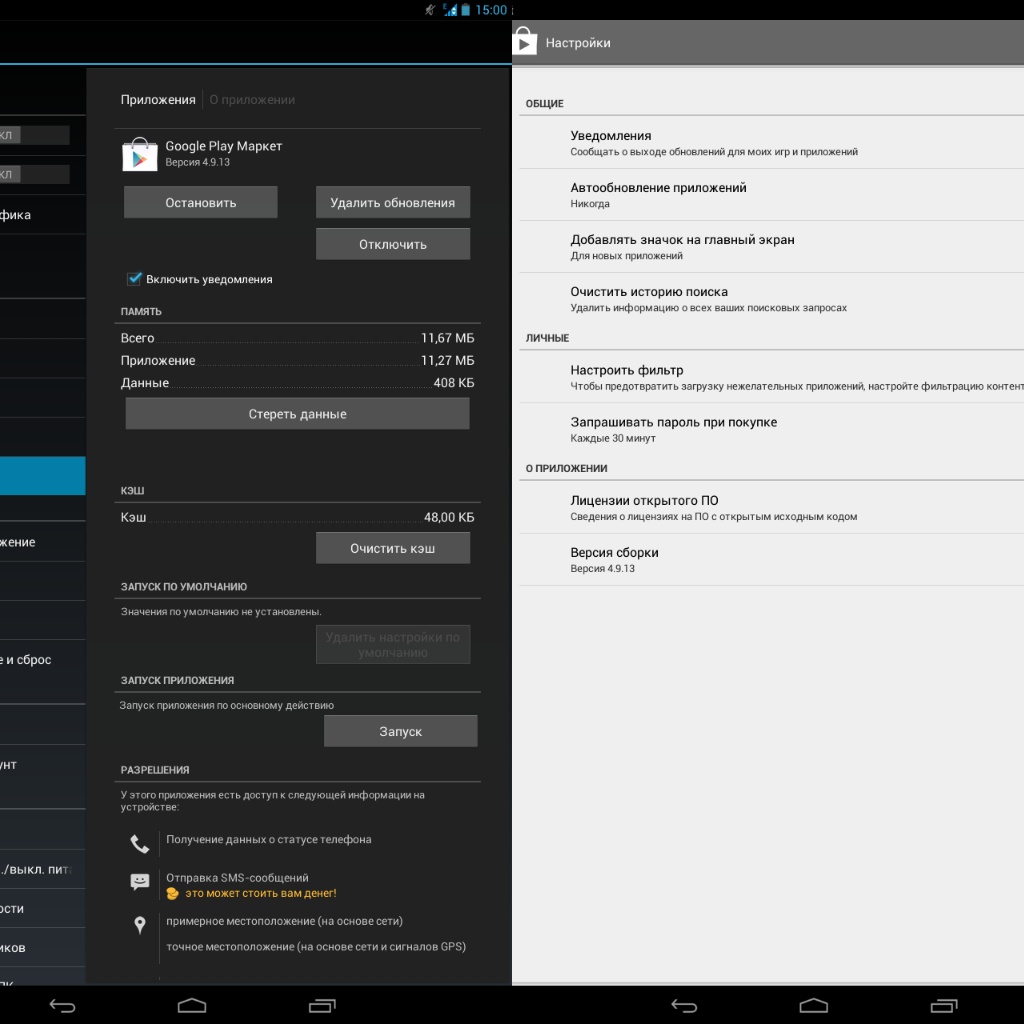Viewport: 1024px width, 1024px height.
Task: Tap the SMS permission message icon
Action: tap(140, 882)
